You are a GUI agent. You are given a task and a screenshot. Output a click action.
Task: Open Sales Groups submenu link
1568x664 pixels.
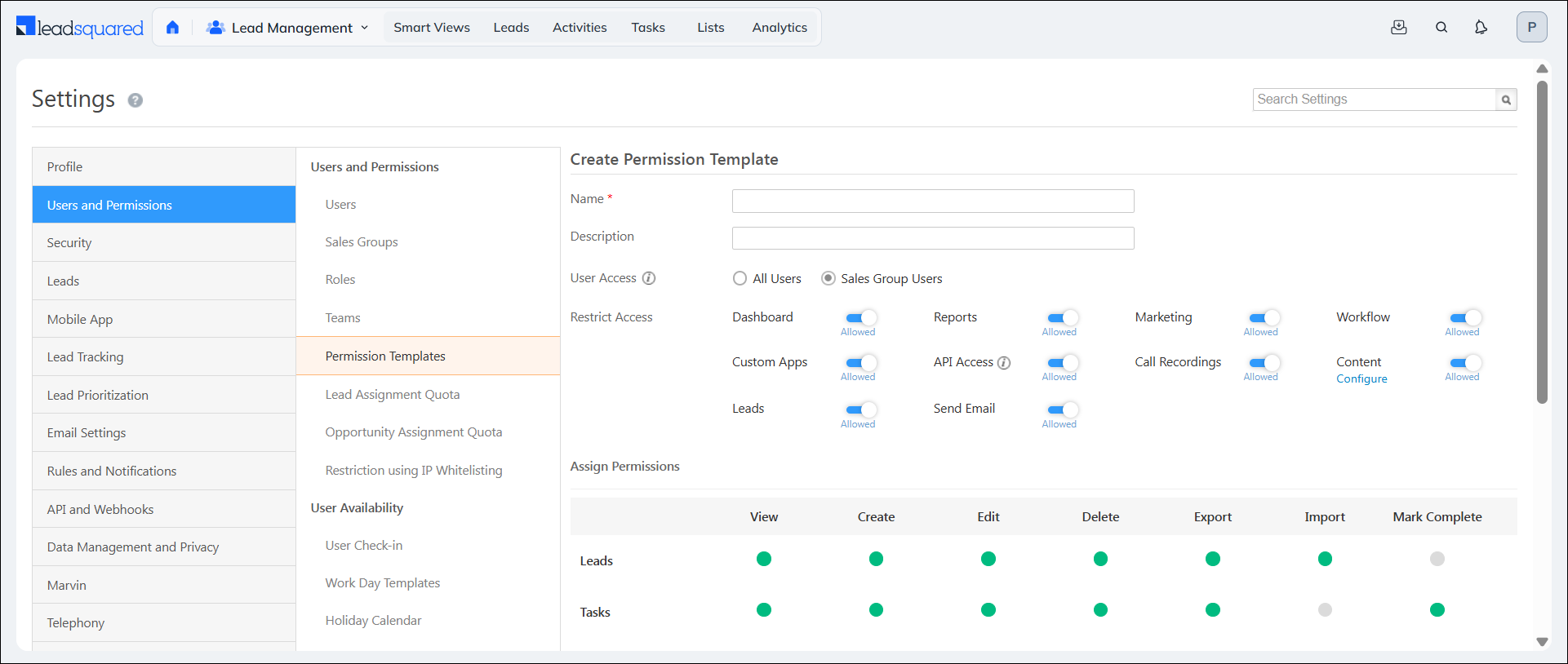362,242
